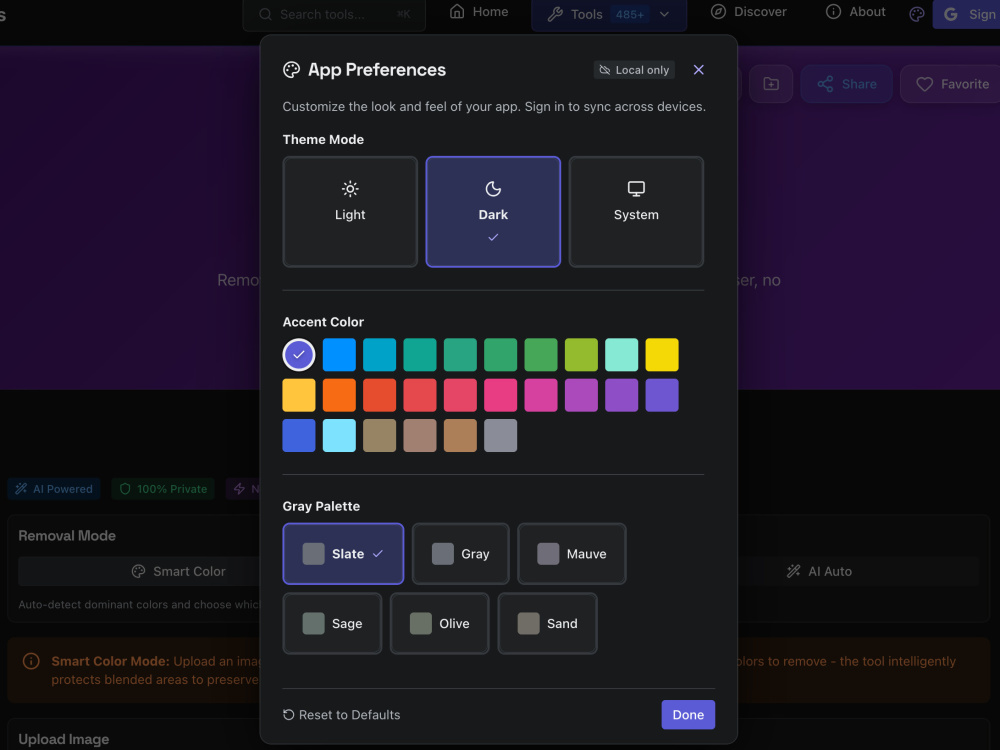Viewport: 1000px width, 750px height.
Task: Open the Discover page
Action: 749,11
